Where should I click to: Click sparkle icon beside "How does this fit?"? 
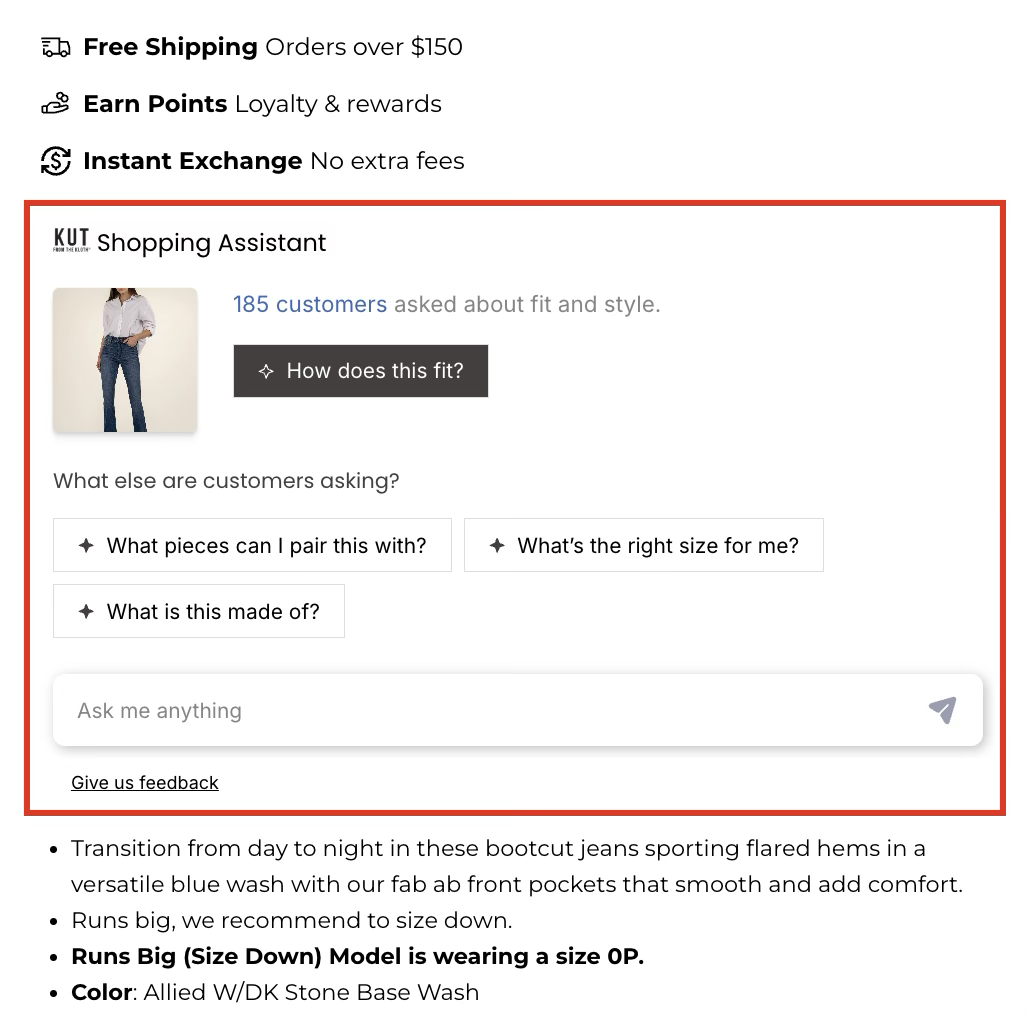pyautogui.click(x=266, y=371)
